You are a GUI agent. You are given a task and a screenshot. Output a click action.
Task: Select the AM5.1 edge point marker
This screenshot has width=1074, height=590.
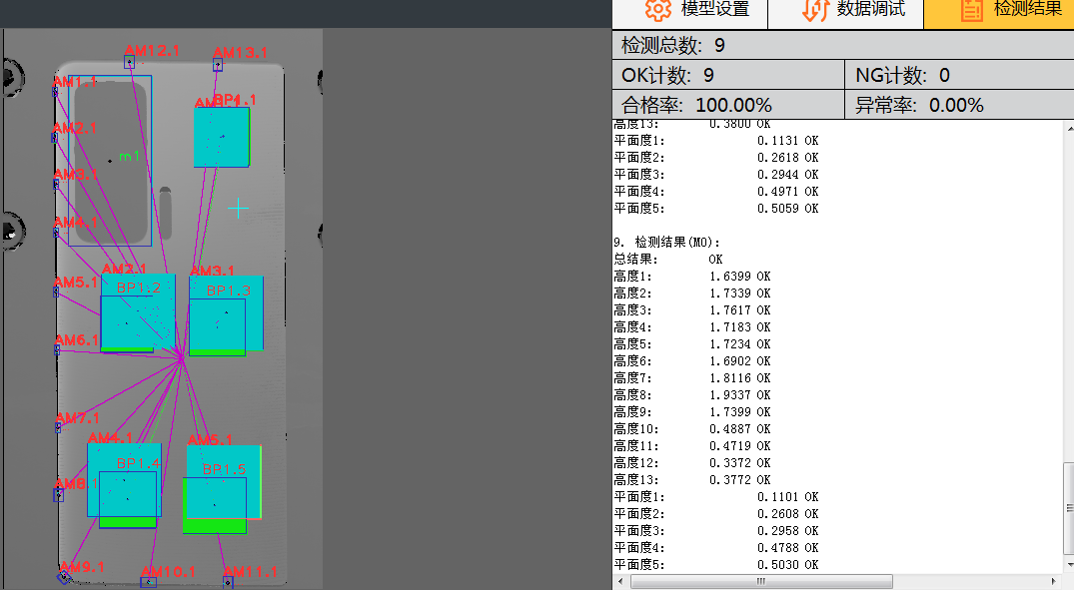pyautogui.click(x=56, y=292)
